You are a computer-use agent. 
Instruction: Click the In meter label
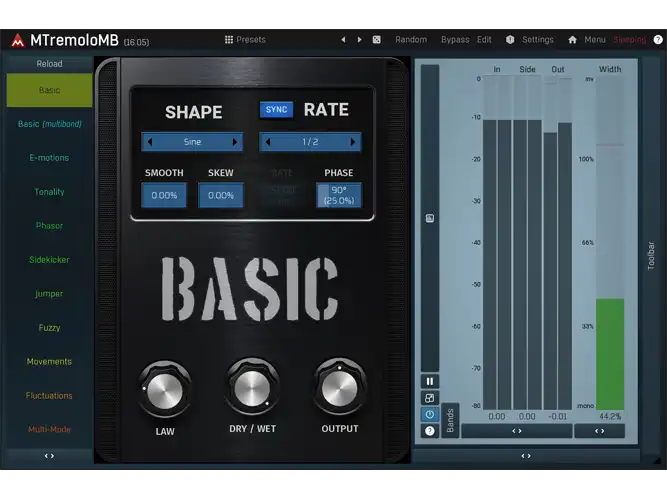pyautogui.click(x=497, y=69)
